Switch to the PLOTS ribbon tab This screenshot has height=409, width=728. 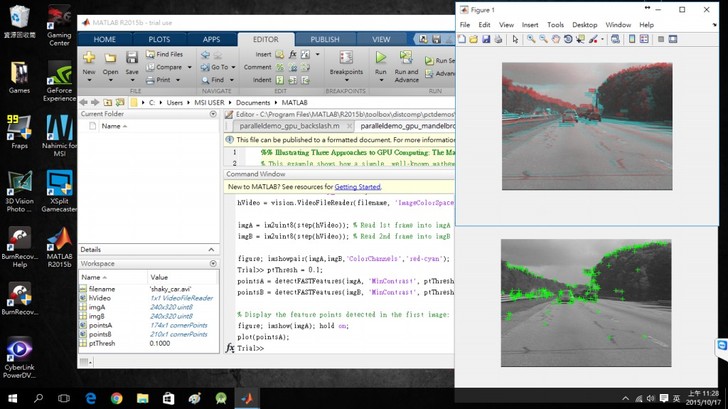159,39
